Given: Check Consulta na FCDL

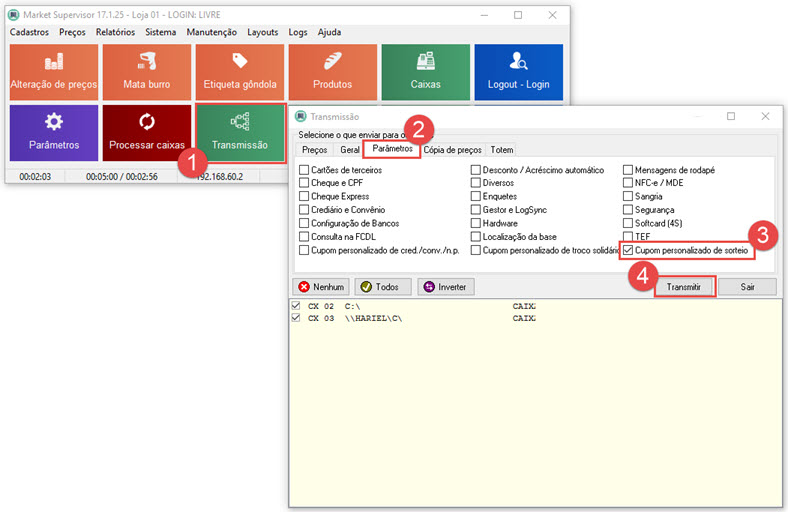Looking at the screenshot, I should [x=304, y=237].
